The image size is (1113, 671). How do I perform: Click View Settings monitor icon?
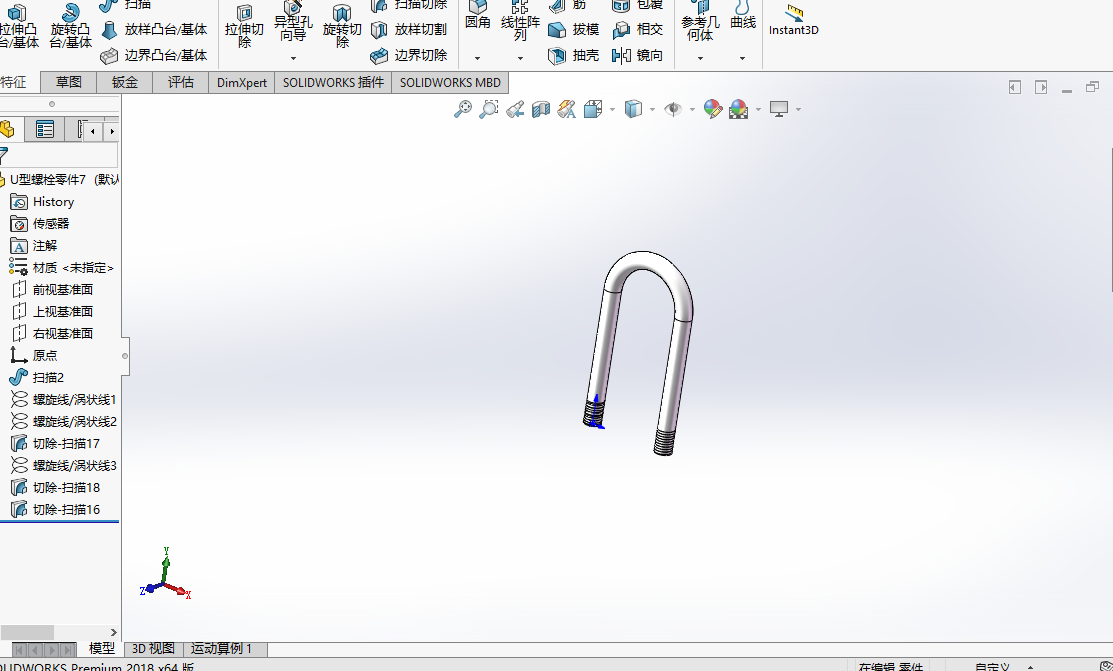(x=779, y=109)
